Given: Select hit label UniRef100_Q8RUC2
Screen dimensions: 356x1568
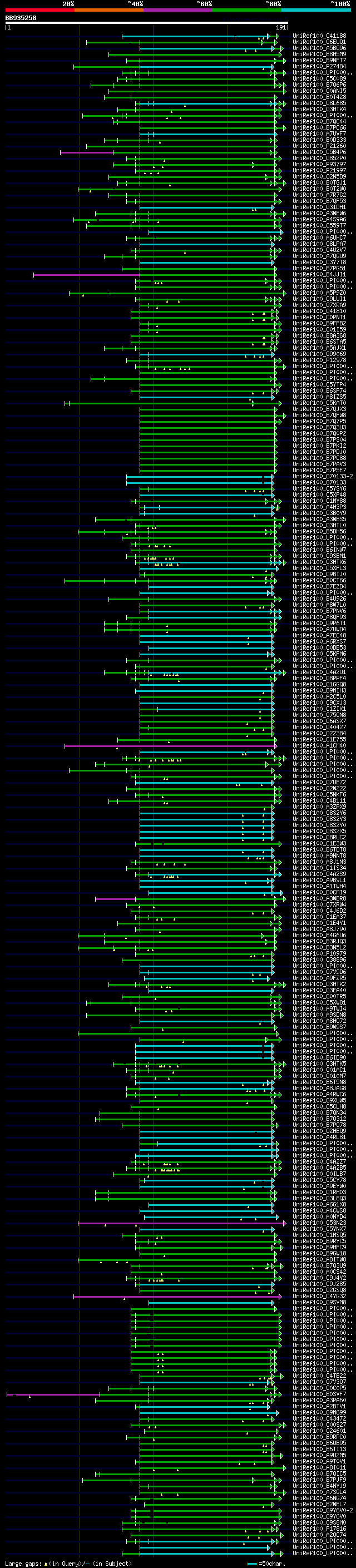Looking at the screenshot, I should 319,838.
